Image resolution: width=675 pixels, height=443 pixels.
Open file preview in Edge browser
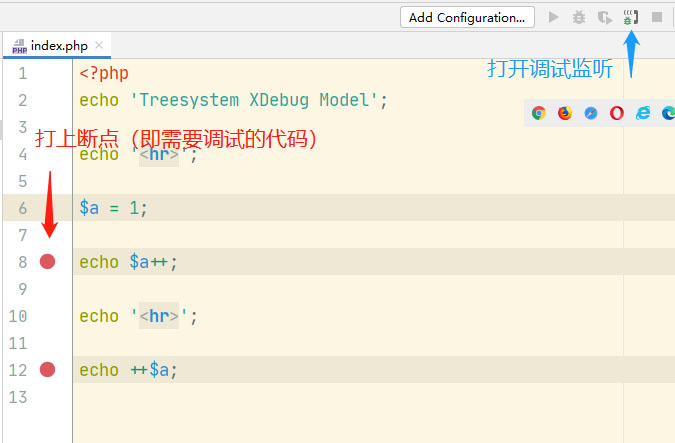point(668,113)
